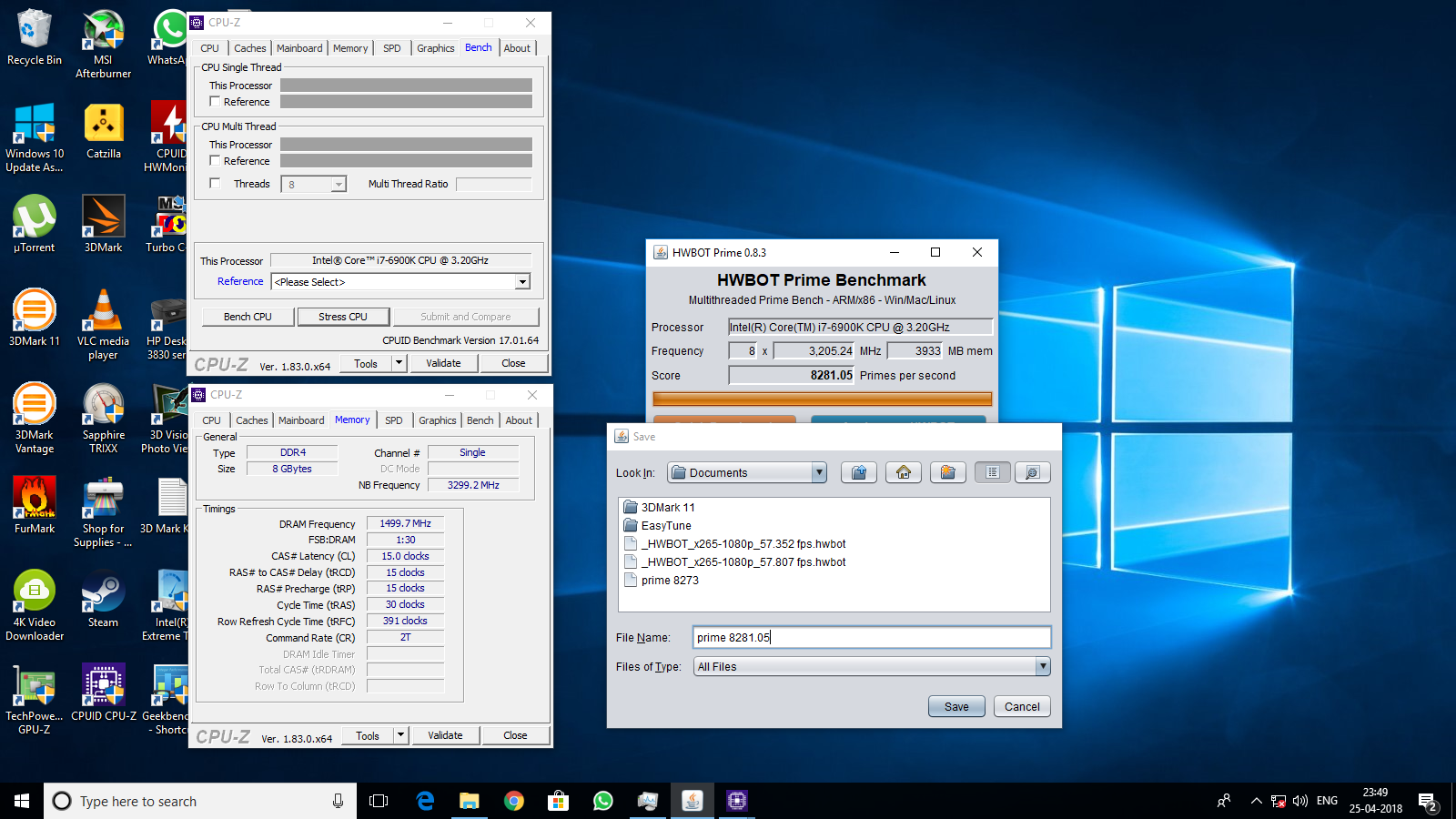1456x819 pixels.
Task: Open File Explorer from taskbar
Action: click(x=469, y=801)
